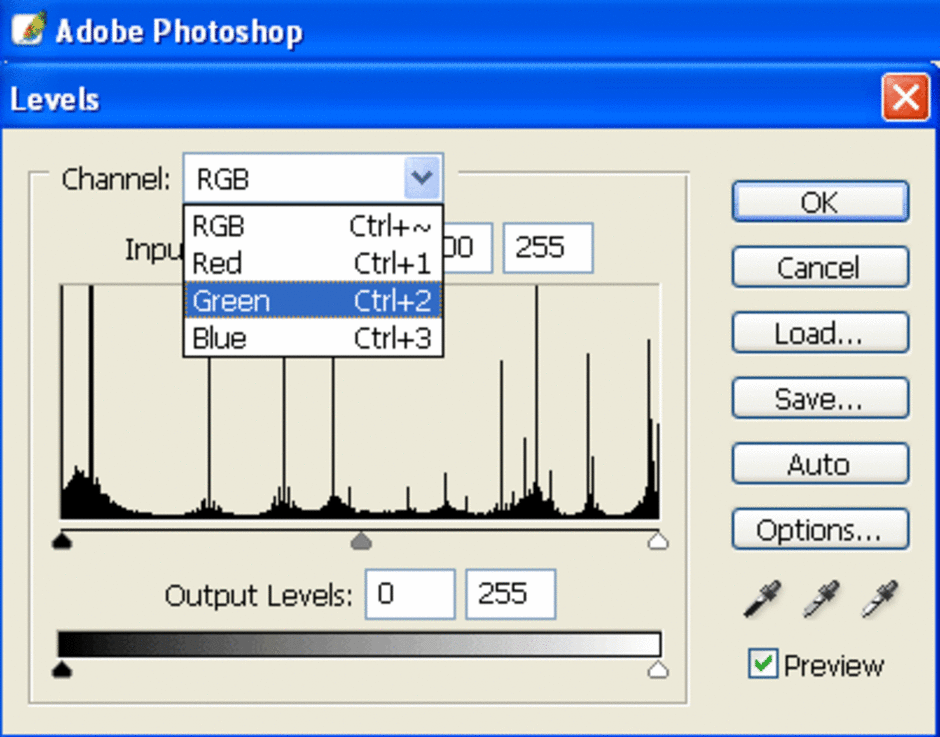Choose Blue channel from the list
Screen dimensions: 940x737
313,338
